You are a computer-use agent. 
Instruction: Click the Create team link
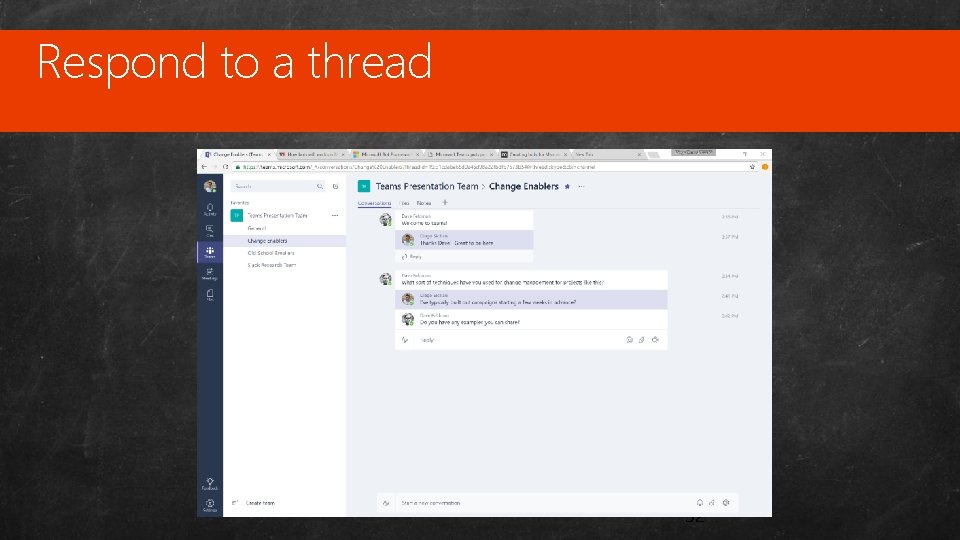pyautogui.click(x=260, y=503)
